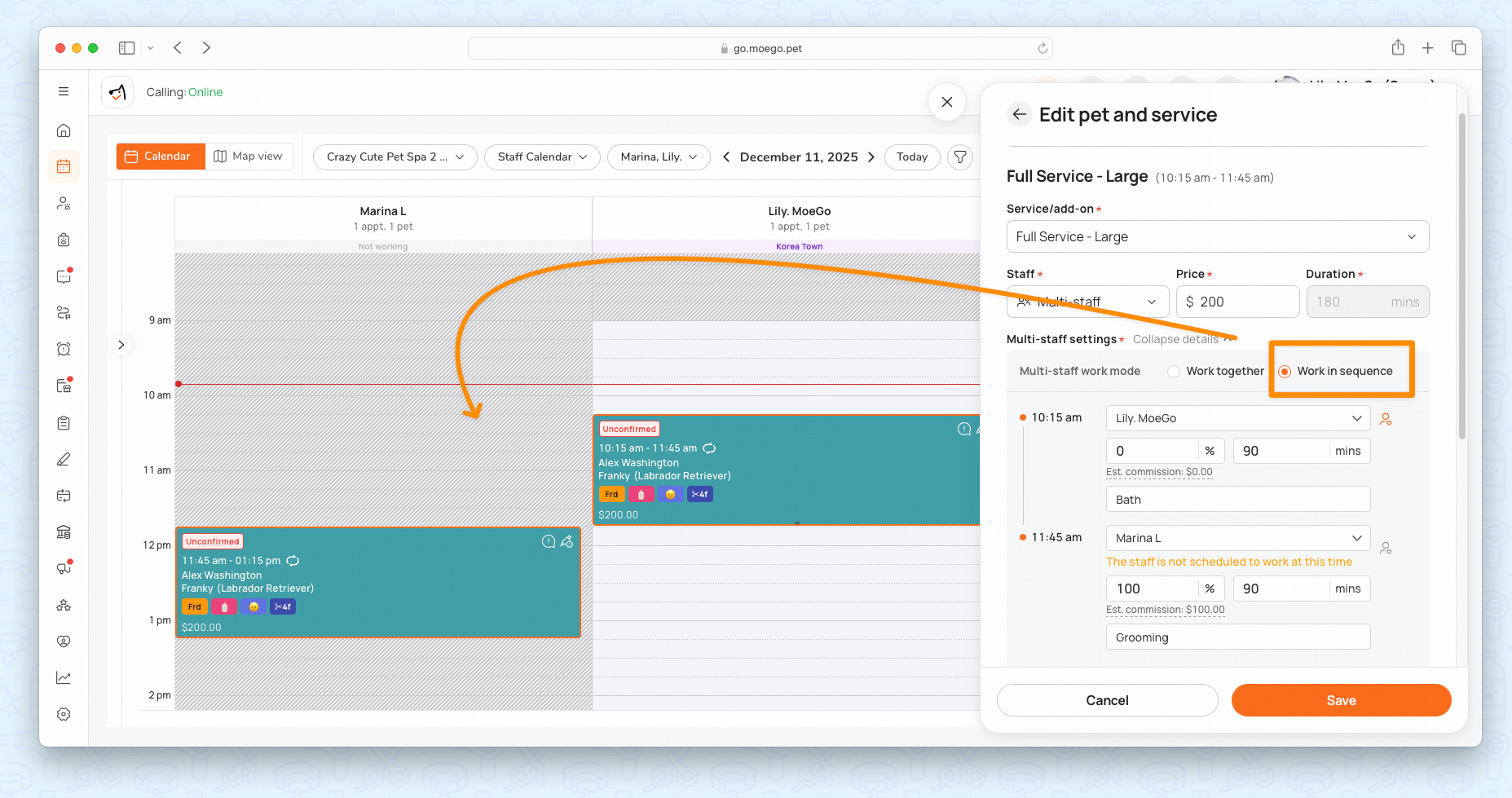Viewport: 1512px width, 798px height.
Task: Click the December 11, 2025 date label
Action: [x=799, y=157]
